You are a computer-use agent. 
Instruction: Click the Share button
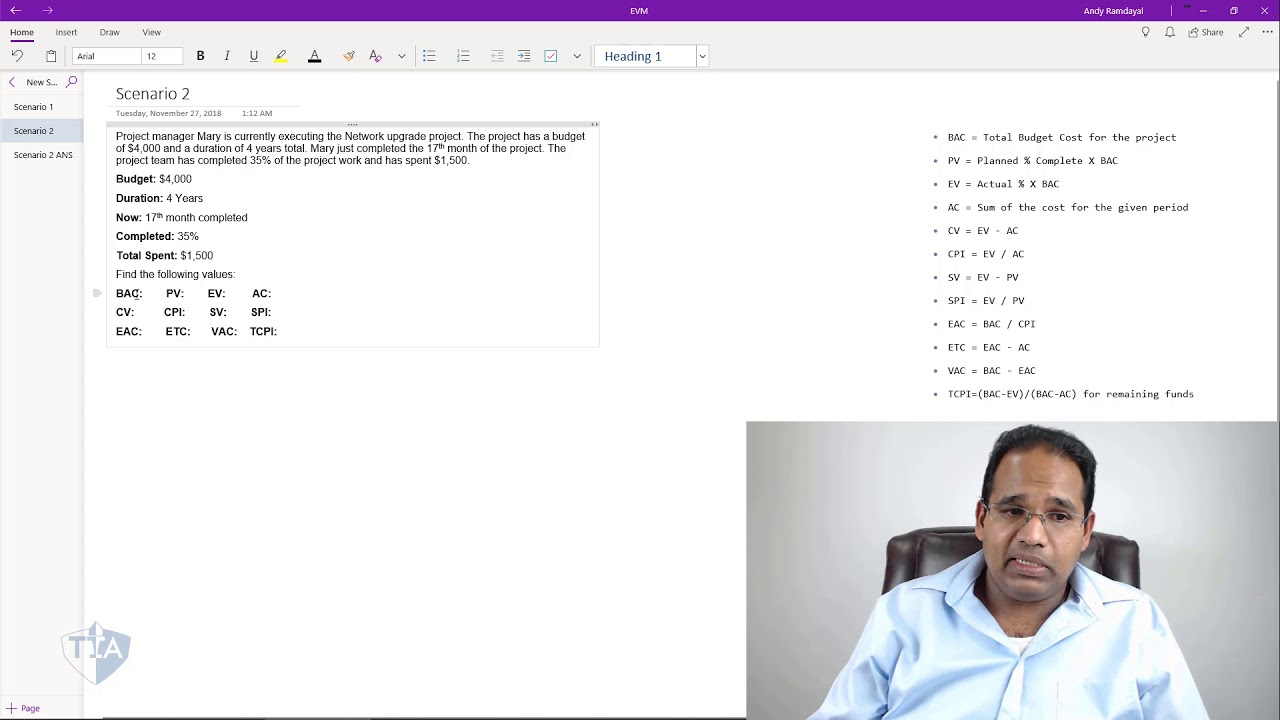1206,32
